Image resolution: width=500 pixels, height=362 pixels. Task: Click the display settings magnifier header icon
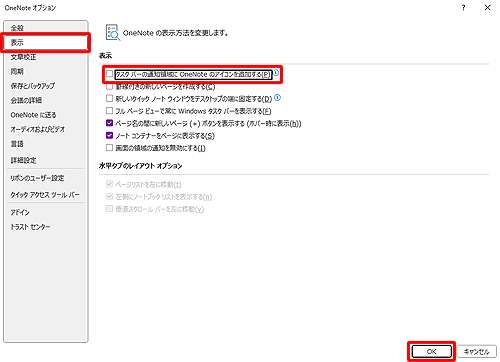113,32
